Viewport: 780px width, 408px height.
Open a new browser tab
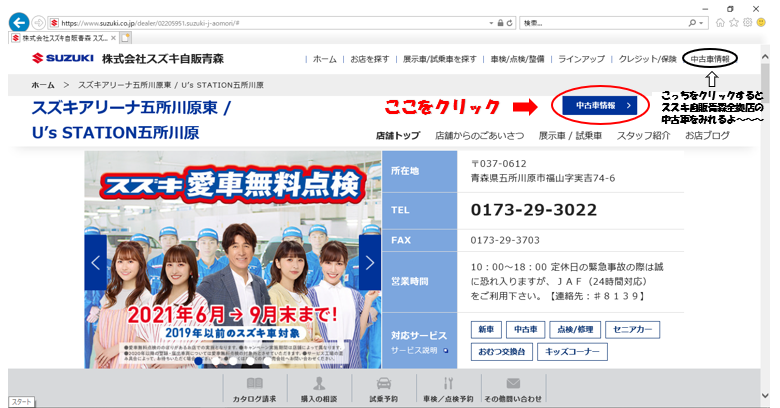point(125,38)
